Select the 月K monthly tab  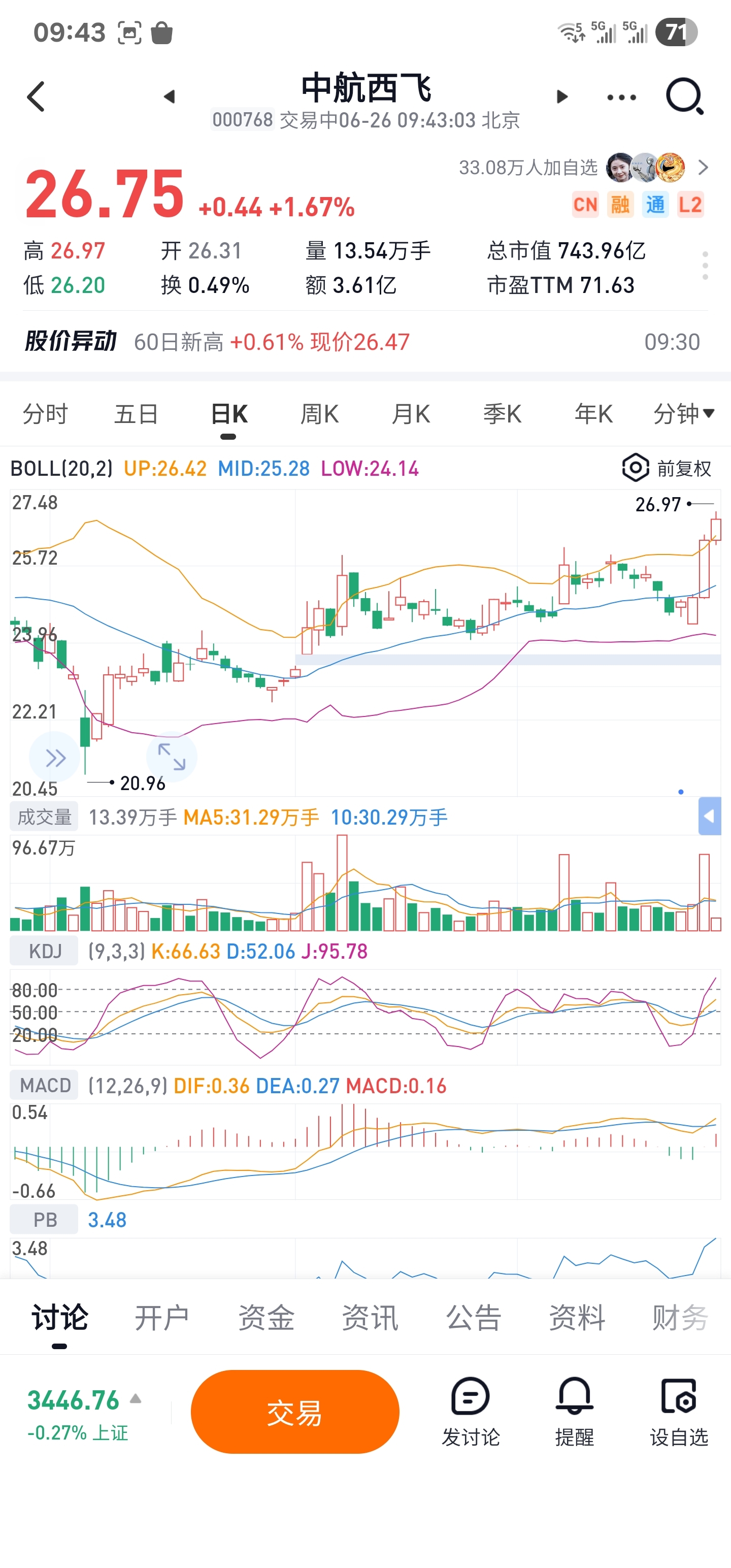click(411, 414)
